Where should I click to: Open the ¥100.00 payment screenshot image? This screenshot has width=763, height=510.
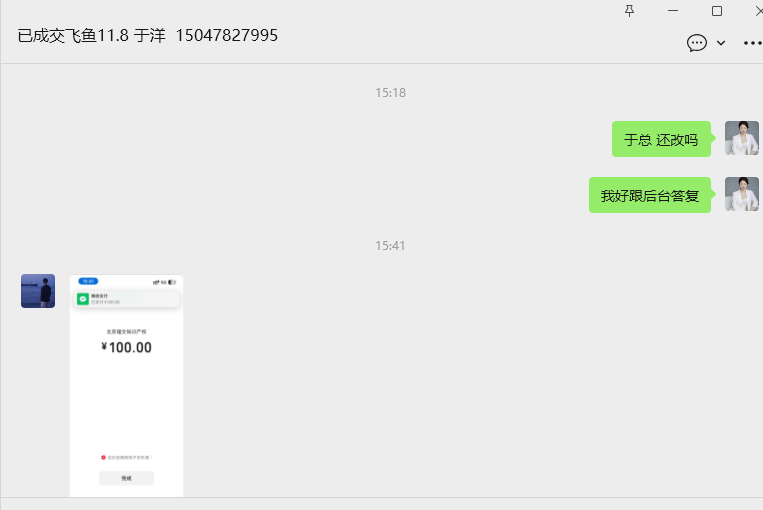point(127,385)
